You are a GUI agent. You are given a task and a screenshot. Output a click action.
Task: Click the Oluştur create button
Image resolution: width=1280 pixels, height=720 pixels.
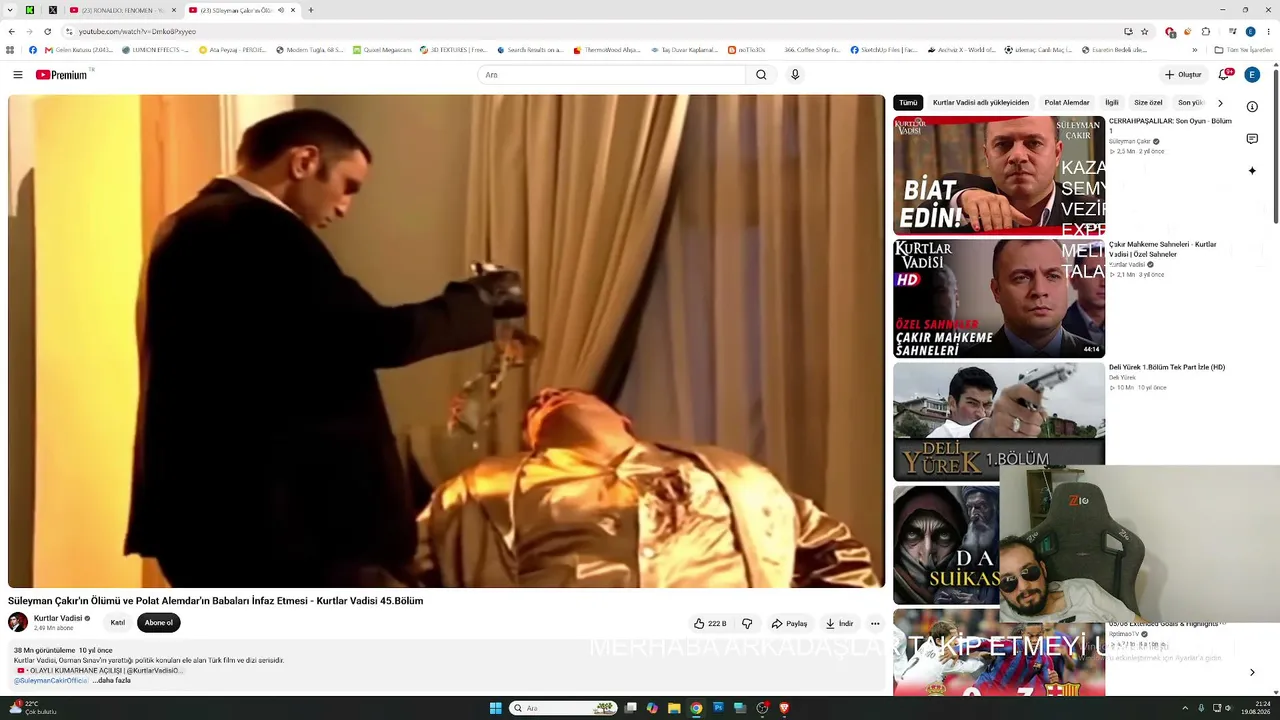[x=1183, y=75]
